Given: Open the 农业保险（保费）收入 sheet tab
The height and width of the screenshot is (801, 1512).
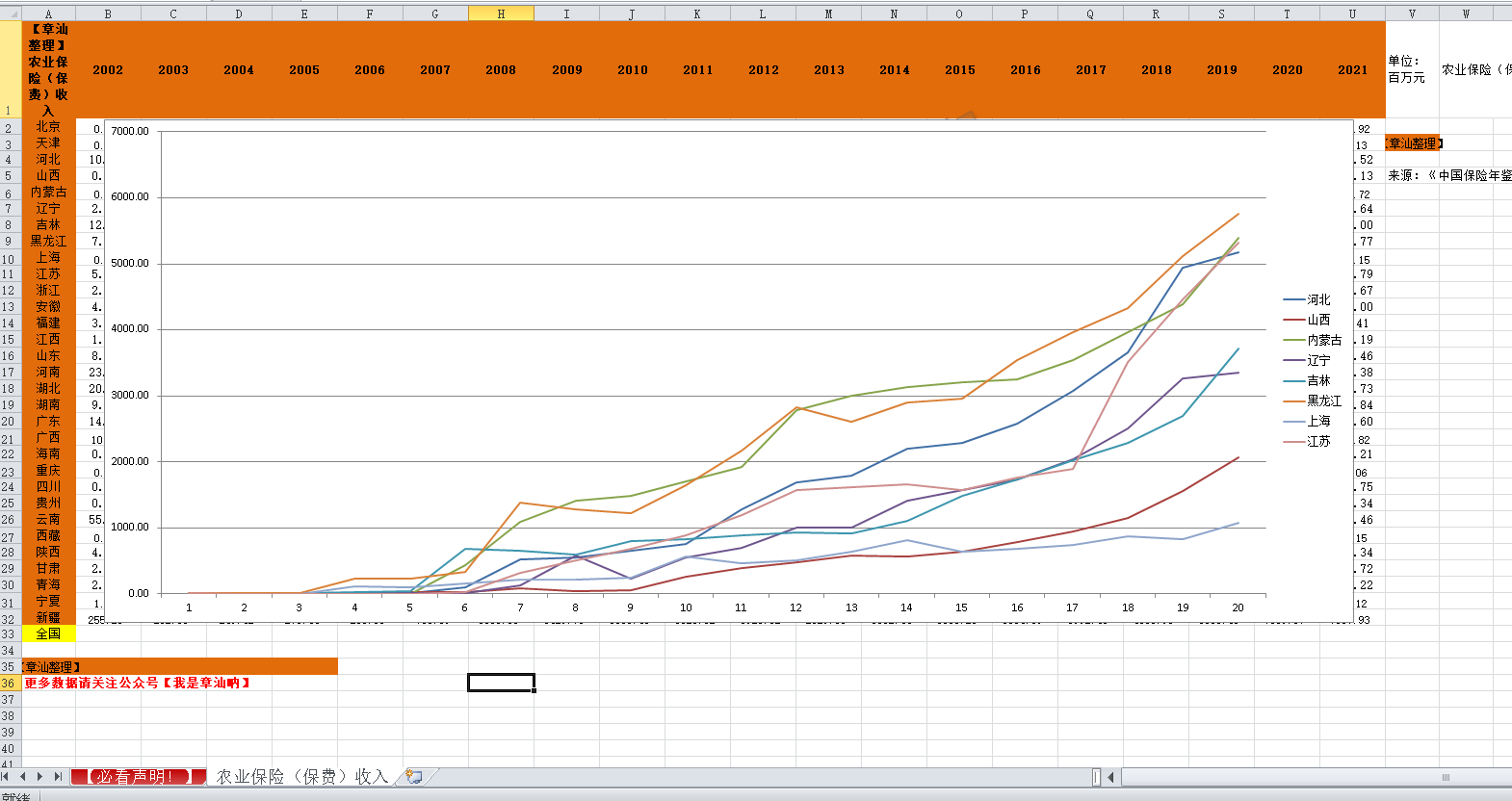Looking at the screenshot, I should [302, 776].
